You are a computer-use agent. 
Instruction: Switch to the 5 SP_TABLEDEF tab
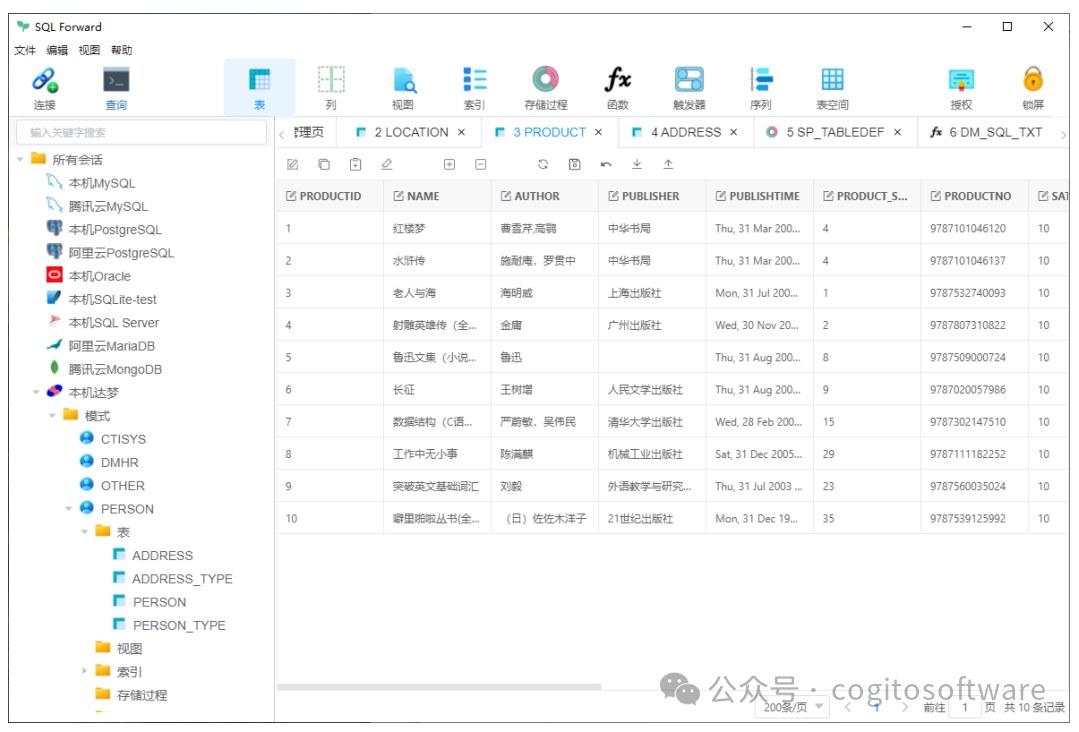[835, 132]
